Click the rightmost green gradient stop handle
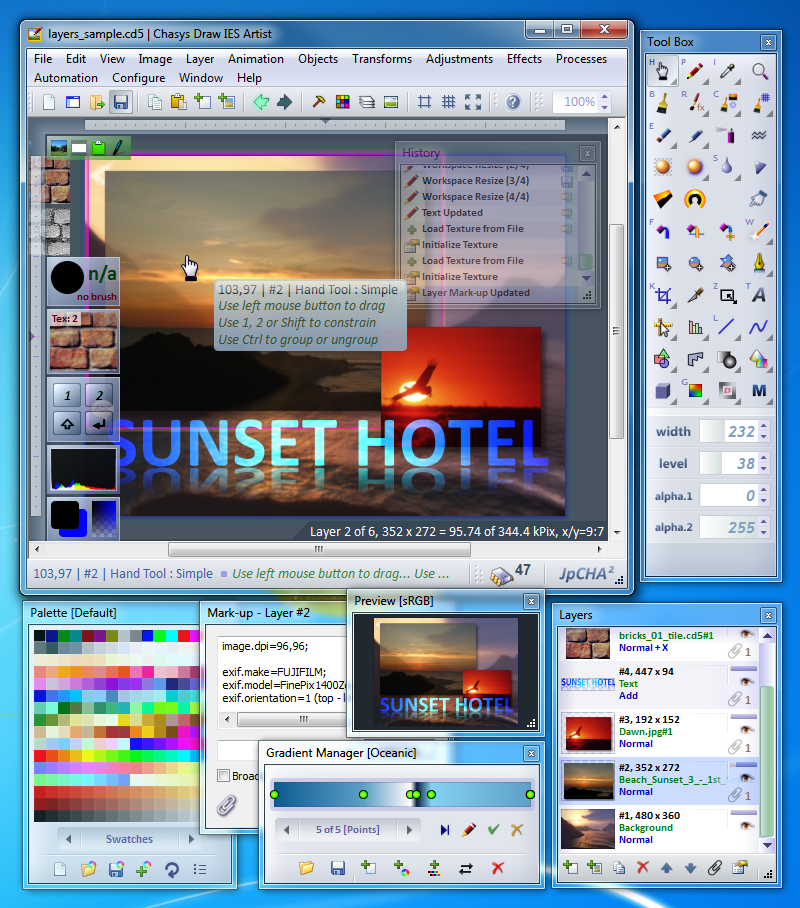 click(530, 794)
